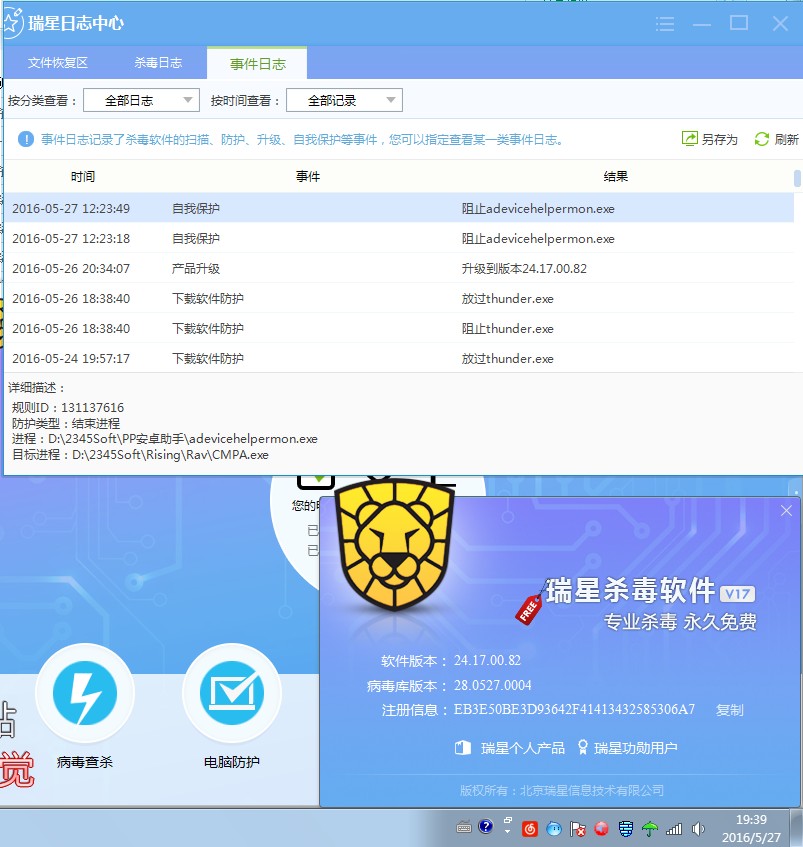Click the green 刷新 refresh icon
This screenshot has height=847, width=803.
pyautogui.click(x=761, y=139)
